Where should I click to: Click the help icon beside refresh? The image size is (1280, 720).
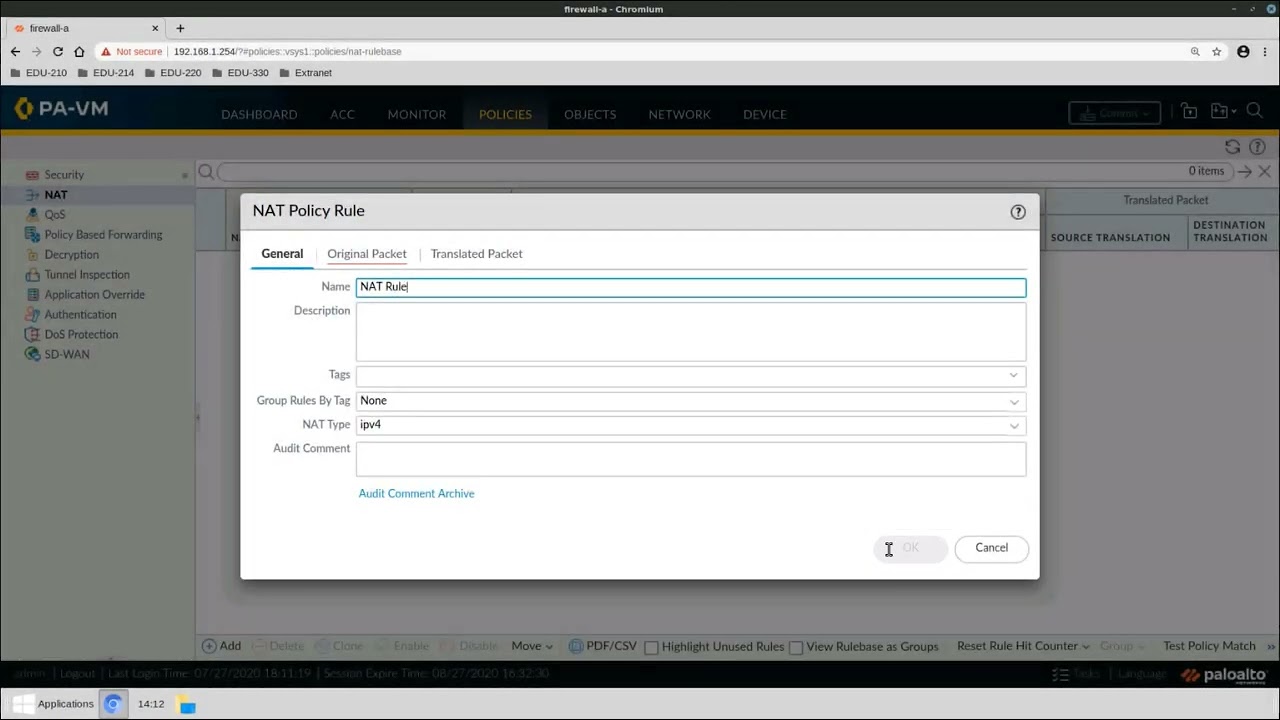[1257, 147]
